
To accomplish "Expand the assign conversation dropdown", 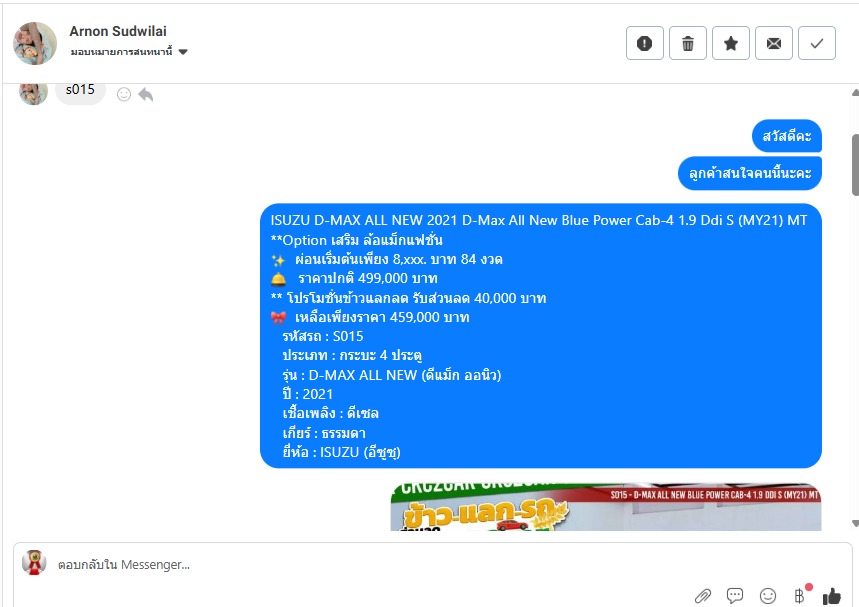I will [129, 52].
